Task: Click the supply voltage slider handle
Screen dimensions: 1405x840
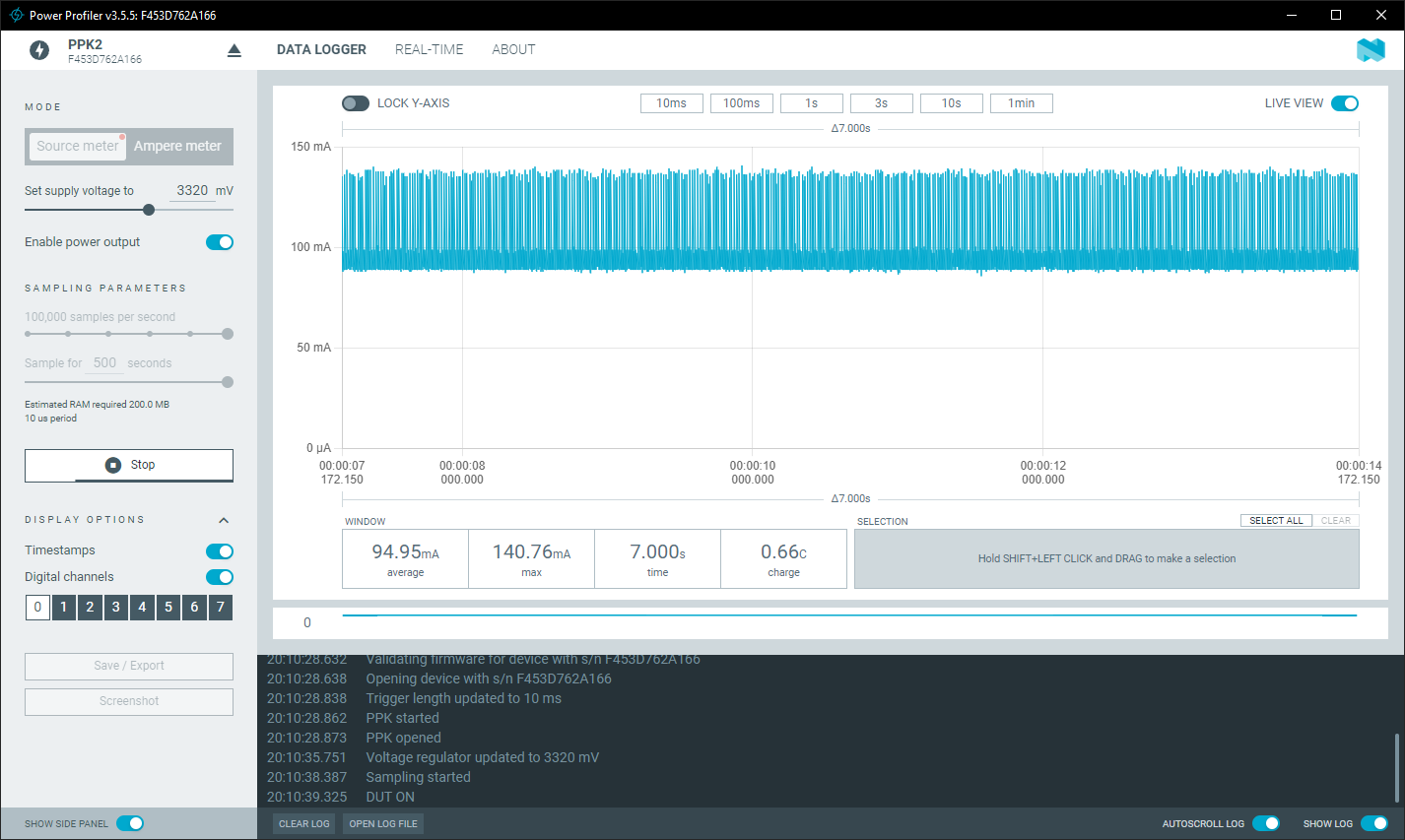Action: coord(149,210)
